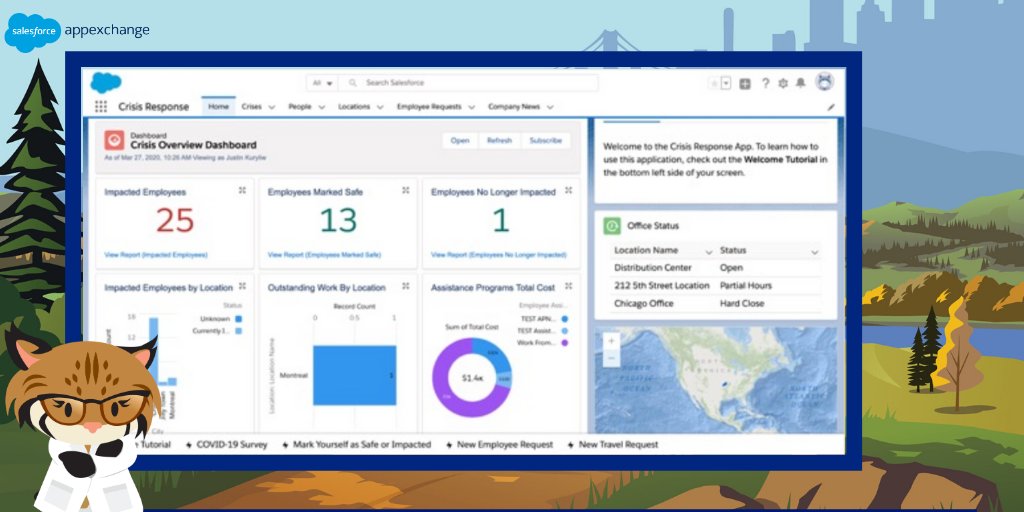Image resolution: width=1024 pixels, height=512 pixels.
Task: Click the donut chart $1.4K center
Action: (472, 378)
